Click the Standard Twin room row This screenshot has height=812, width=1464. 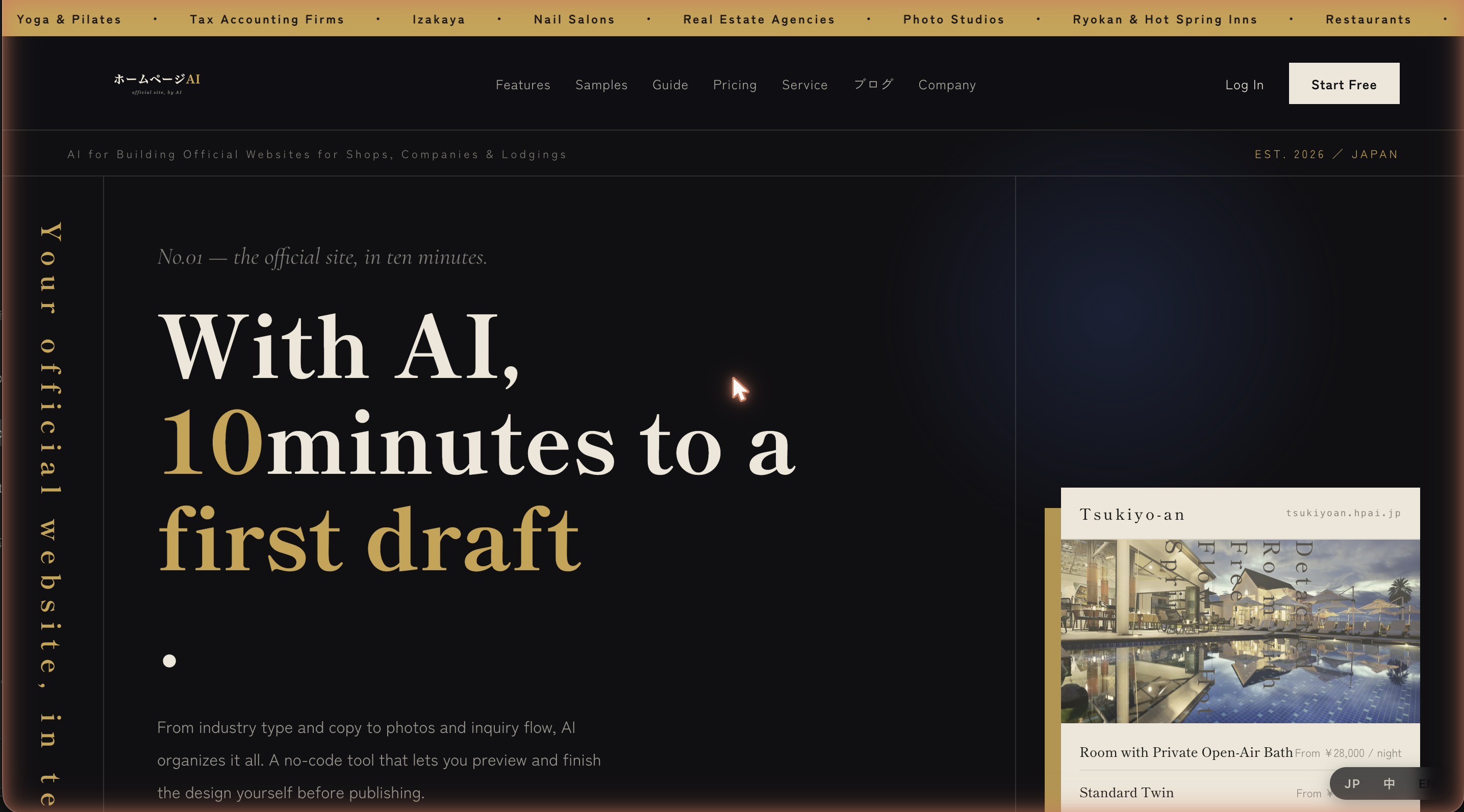coord(1240,792)
